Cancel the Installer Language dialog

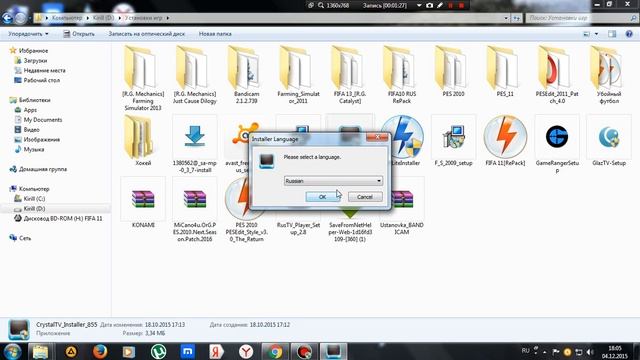365,197
